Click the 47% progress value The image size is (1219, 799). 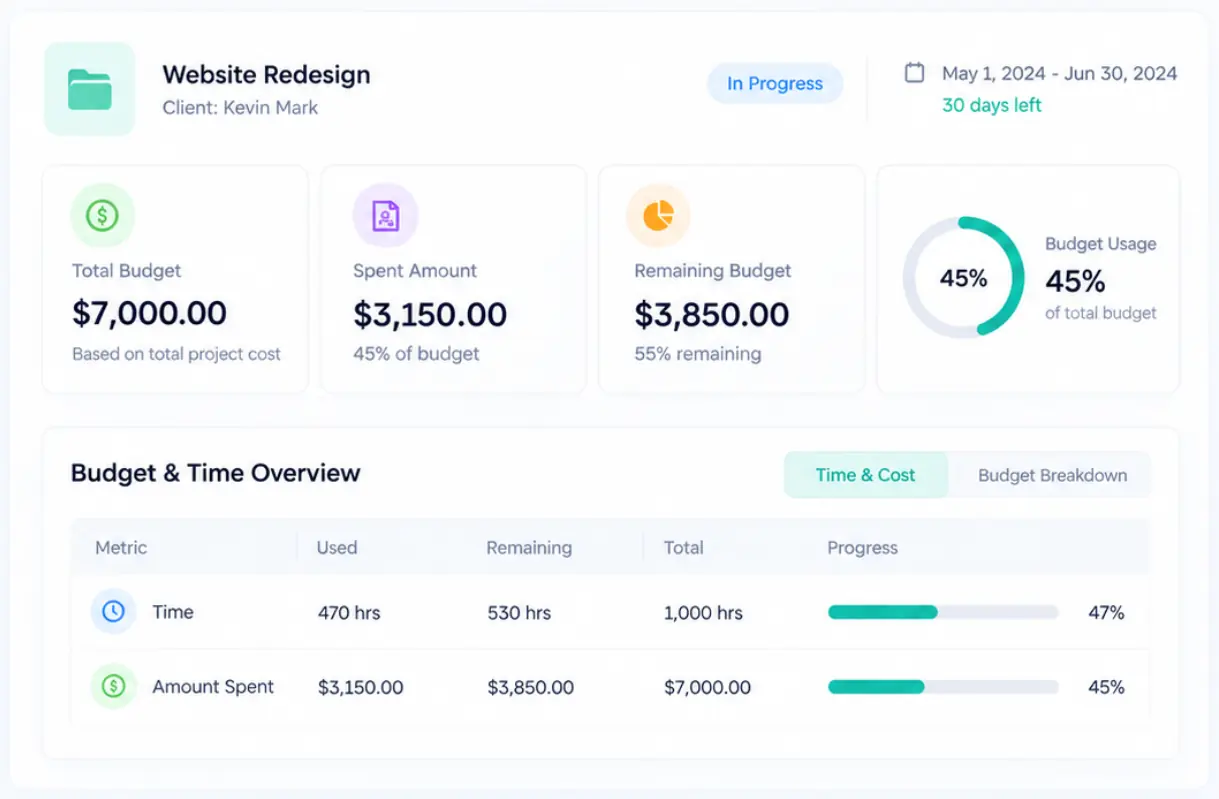pyautogui.click(x=1106, y=613)
